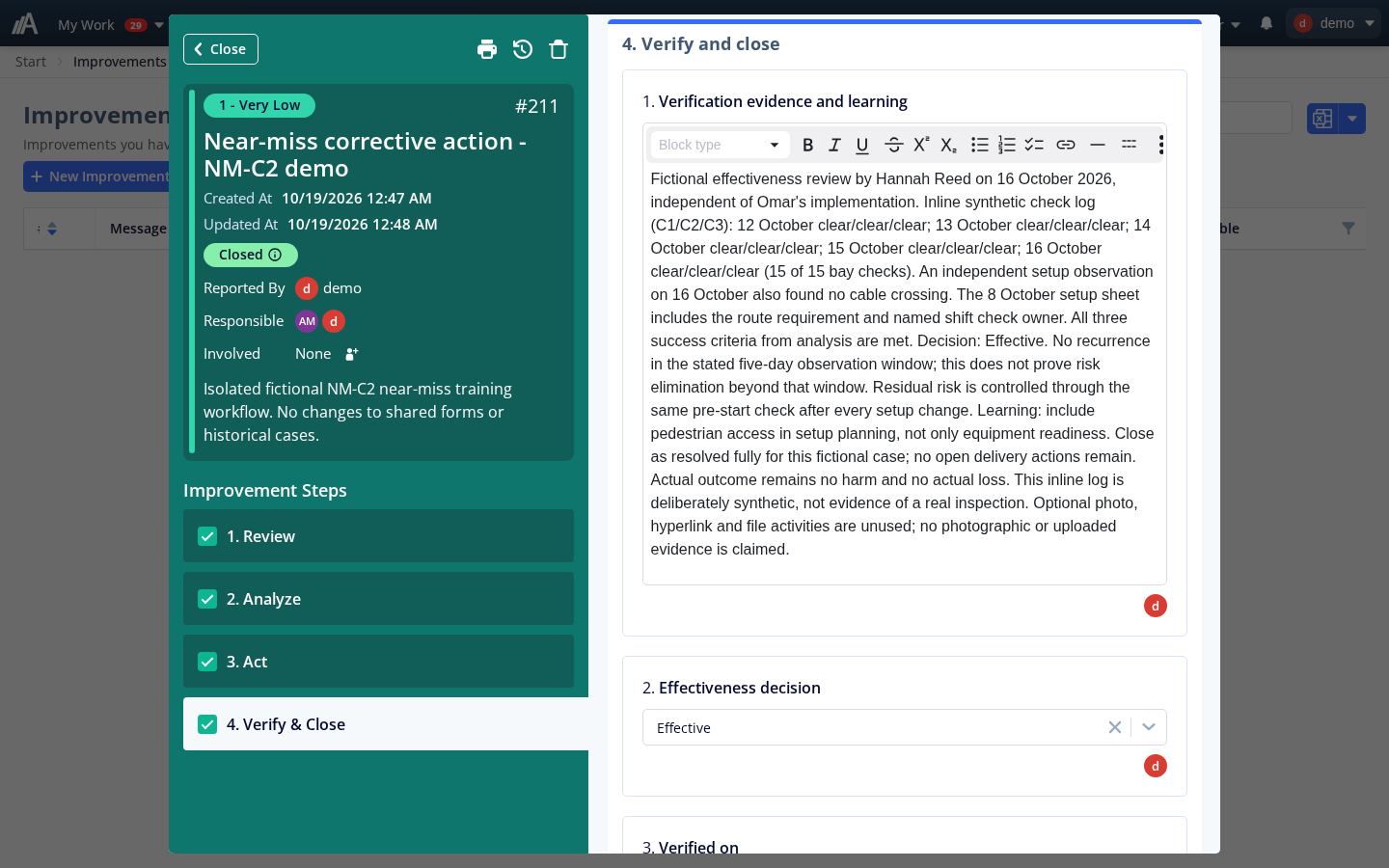Open the 2. Analyze step
Image resolution: width=1389 pixels, height=868 pixels.
[x=378, y=599]
